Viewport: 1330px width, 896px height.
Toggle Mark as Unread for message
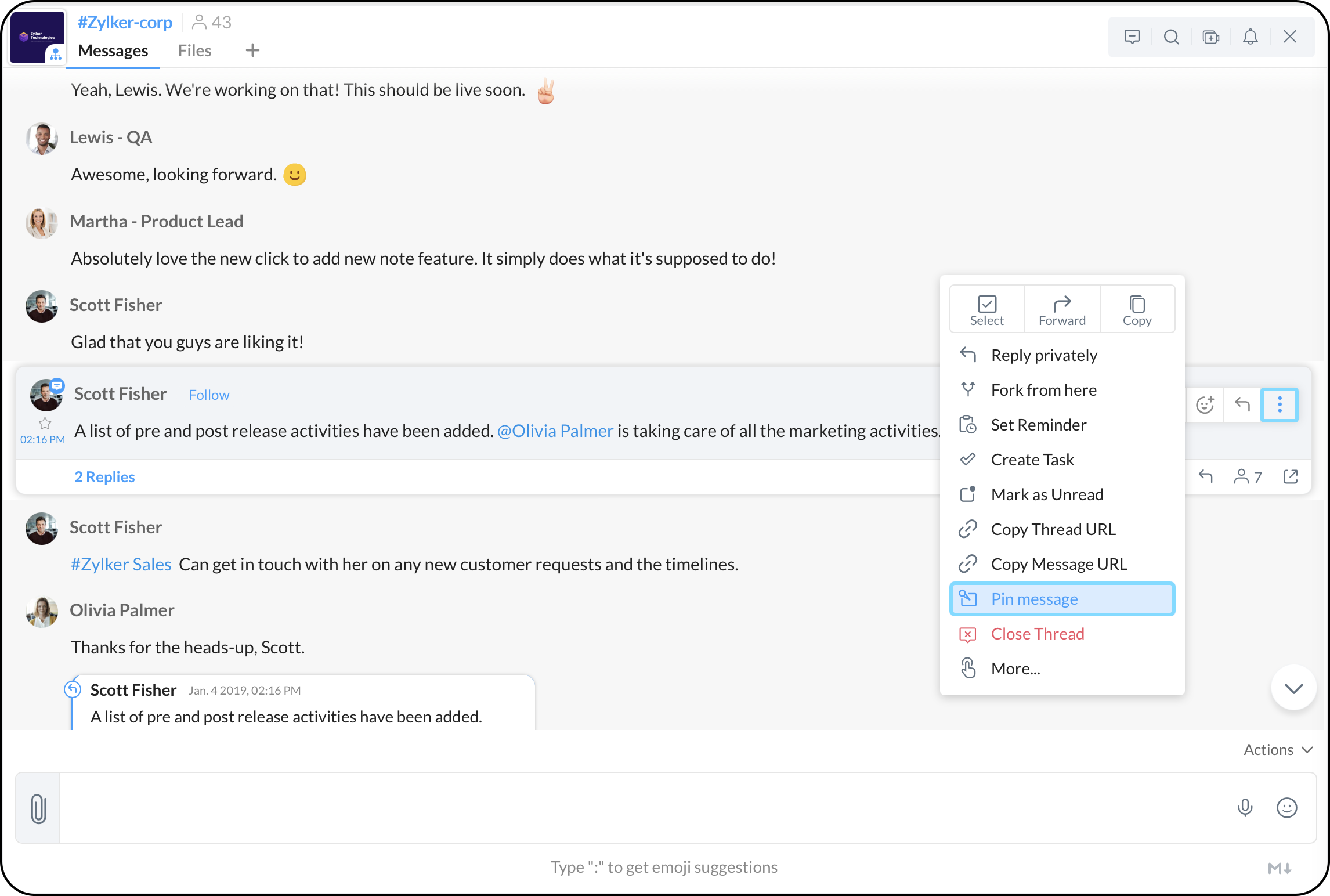pos(1047,494)
